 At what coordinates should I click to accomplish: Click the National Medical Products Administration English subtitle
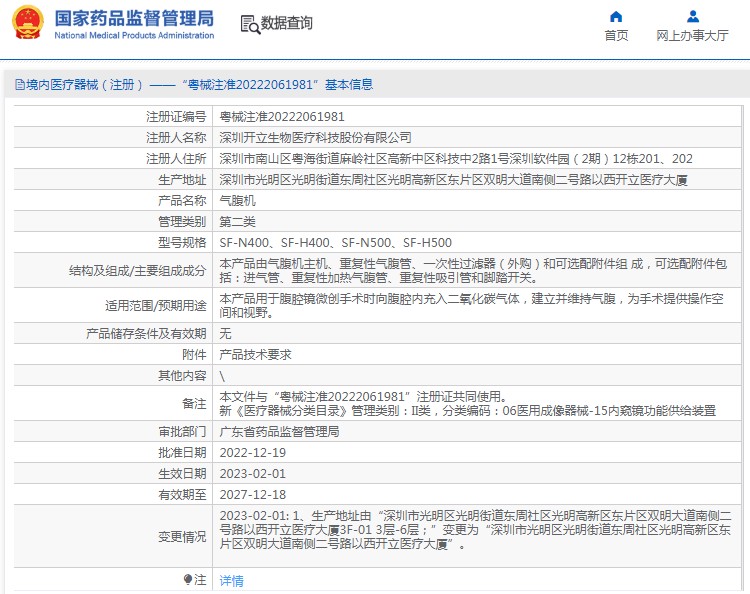click(x=133, y=36)
